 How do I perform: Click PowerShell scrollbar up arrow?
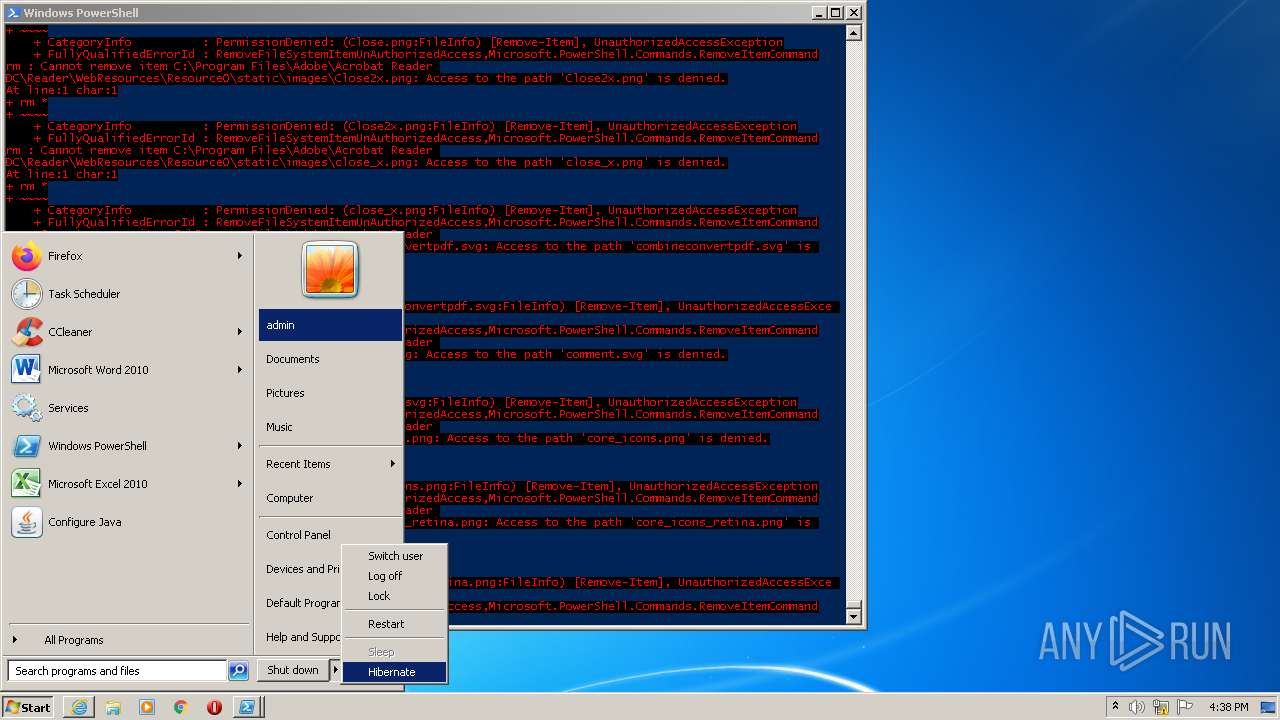(853, 33)
